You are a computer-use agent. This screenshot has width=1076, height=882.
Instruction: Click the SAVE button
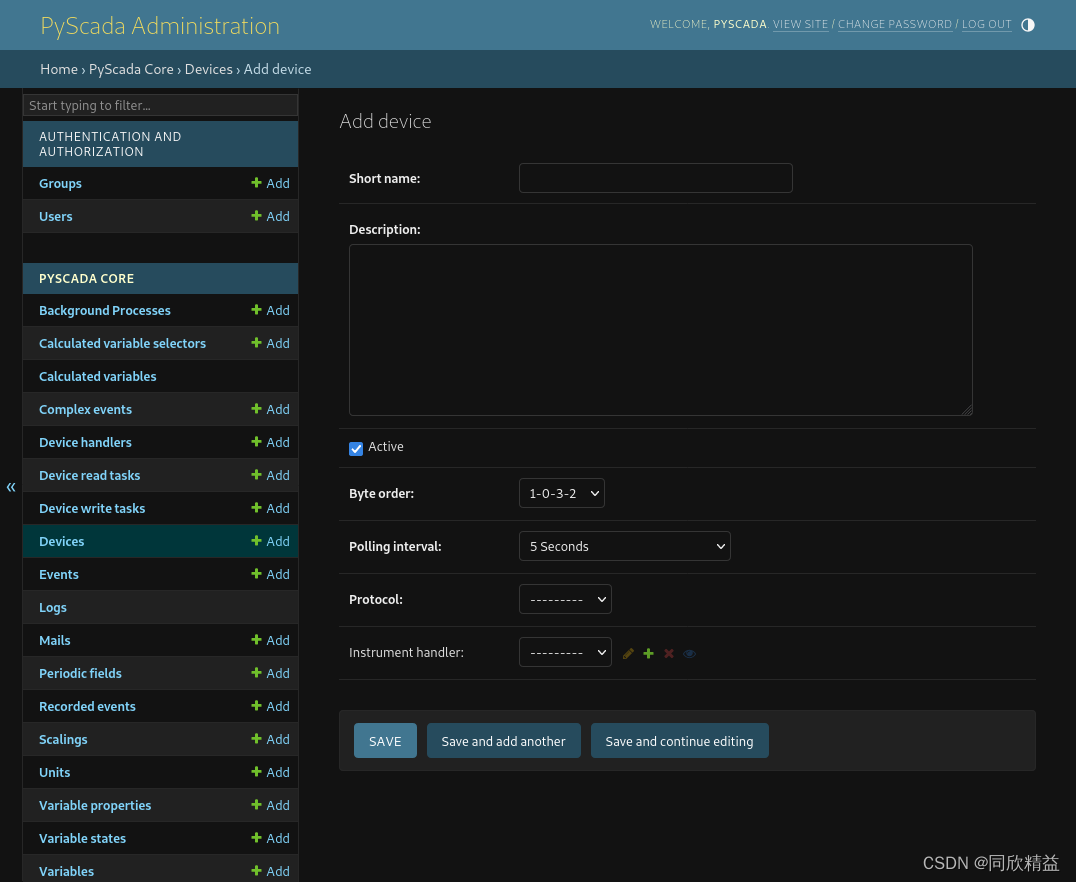click(385, 740)
